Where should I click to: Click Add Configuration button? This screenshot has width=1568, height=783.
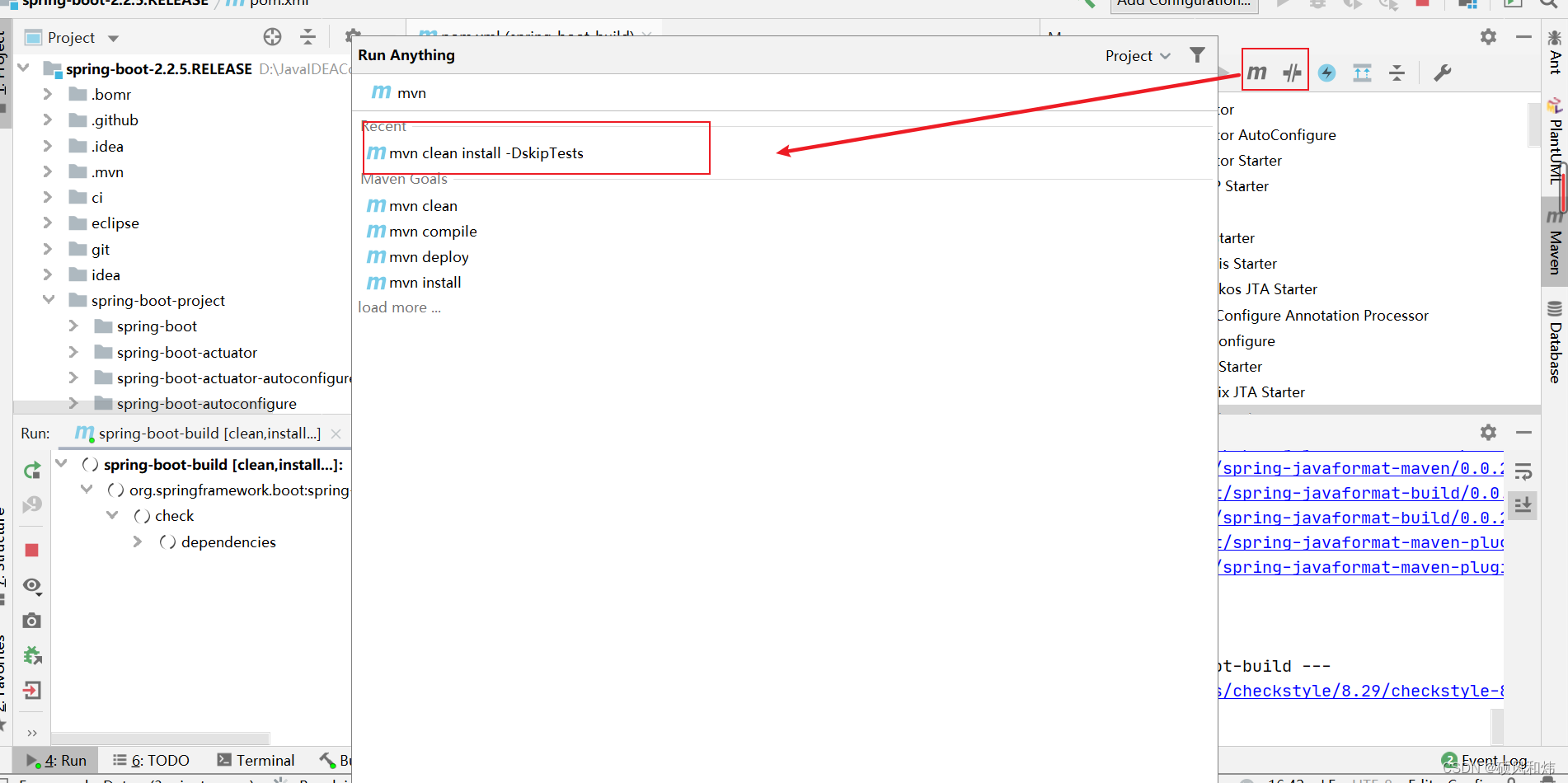pyautogui.click(x=1184, y=3)
